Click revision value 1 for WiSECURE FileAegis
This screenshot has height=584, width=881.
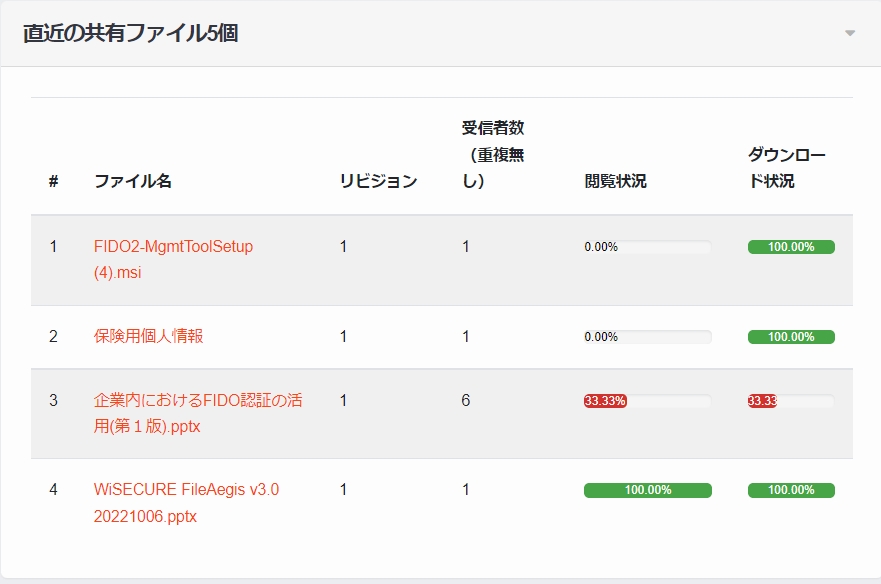343,490
